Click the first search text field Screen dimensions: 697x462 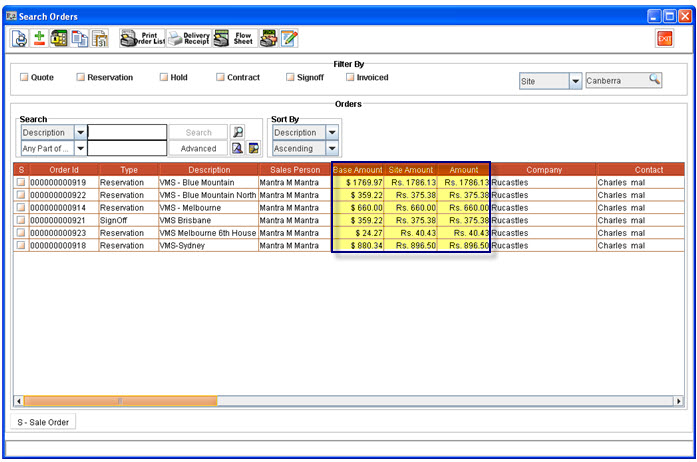tap(127, 132)
